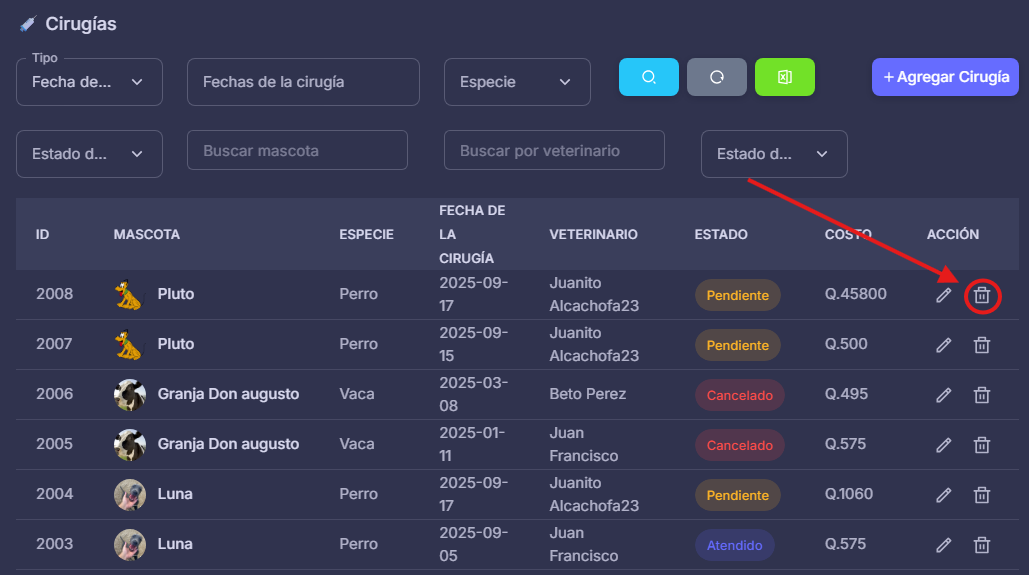The image size is (1029, 575).
Task: Expand the Especie dropdown
Action: point(517,82)
